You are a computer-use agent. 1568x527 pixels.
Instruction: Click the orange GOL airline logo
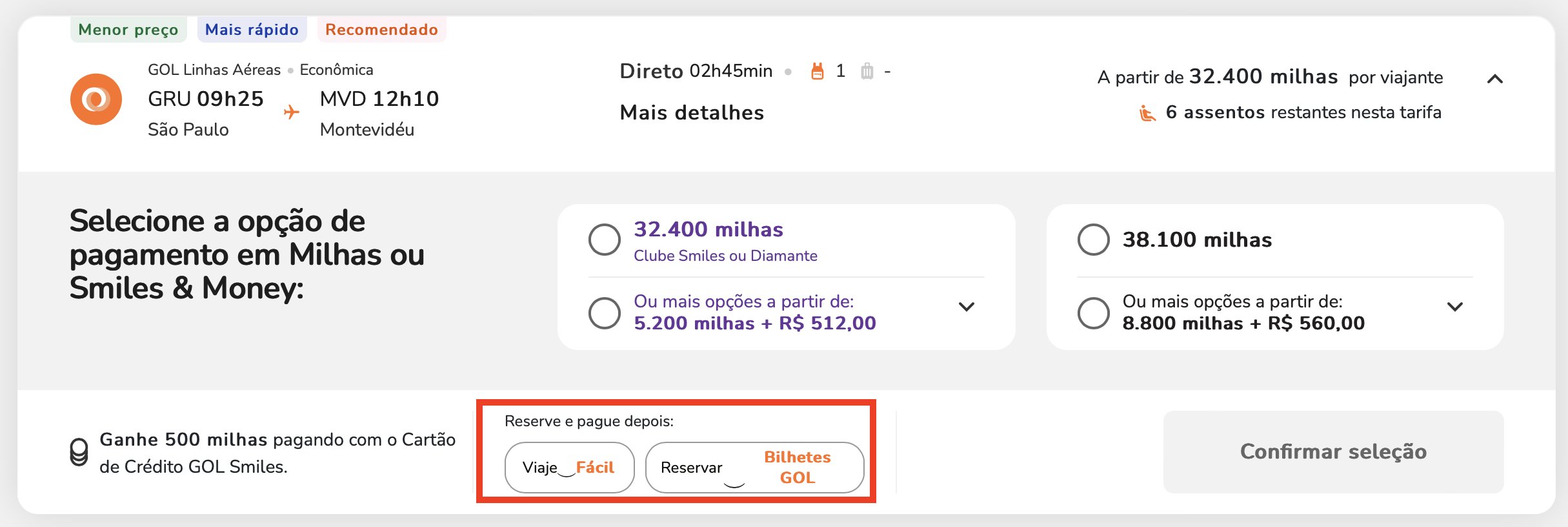pos(96,99)
